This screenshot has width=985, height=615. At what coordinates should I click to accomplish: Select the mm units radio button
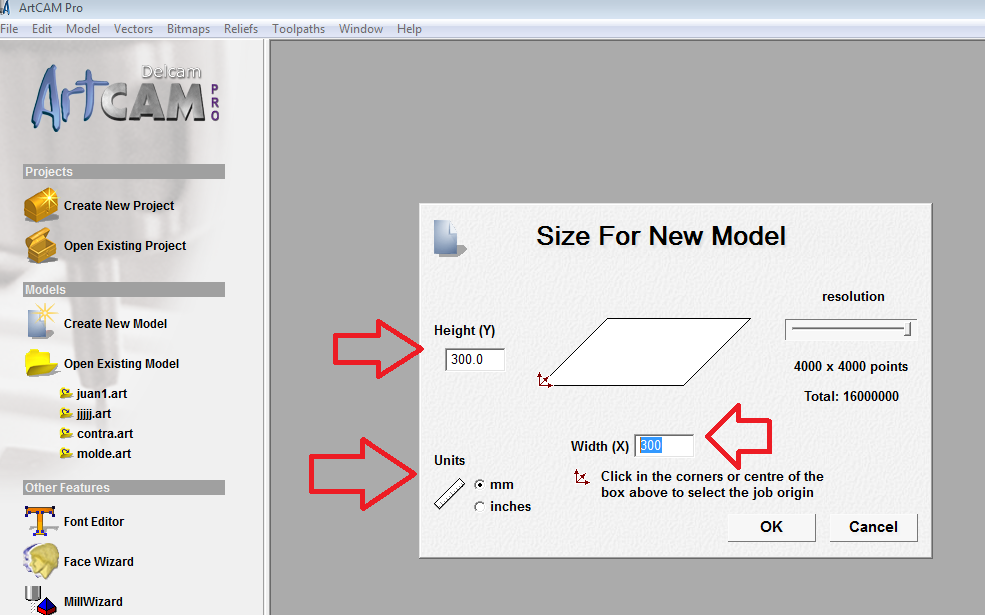(480, 484)
